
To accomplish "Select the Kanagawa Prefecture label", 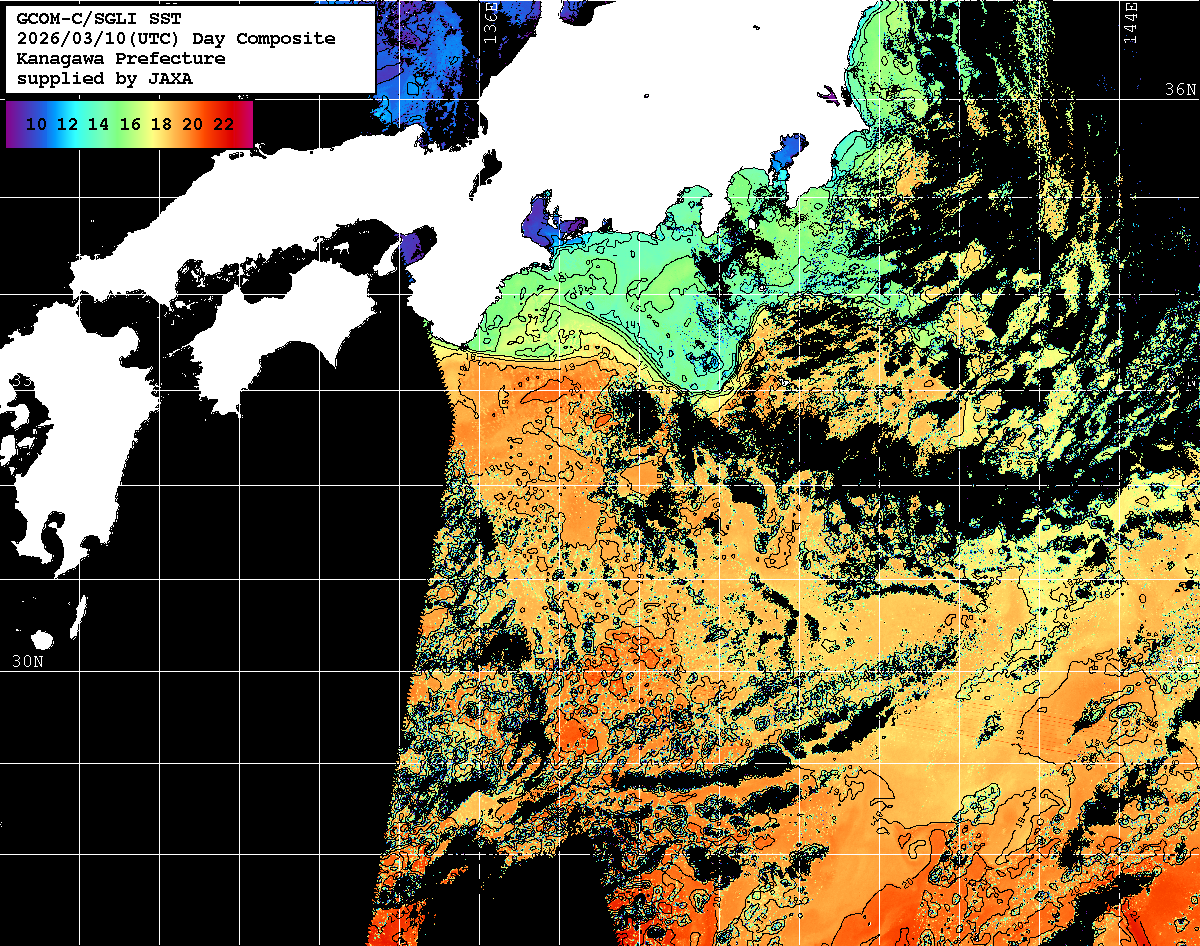I will tap(120, 59).
